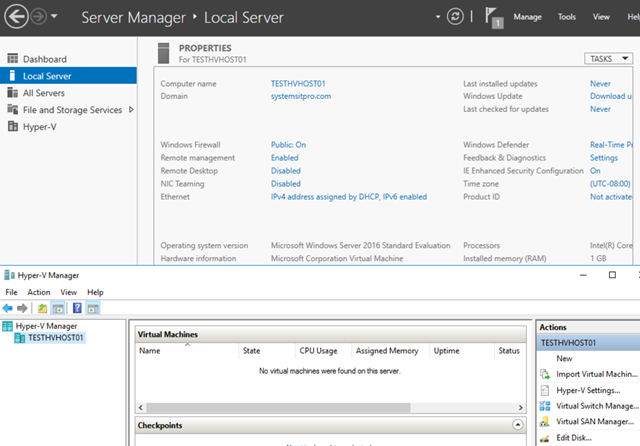Open navigation history dropdown beside forward arrow
The width and height of the screenshot is (640, 446).
click(x=54, y=16)
